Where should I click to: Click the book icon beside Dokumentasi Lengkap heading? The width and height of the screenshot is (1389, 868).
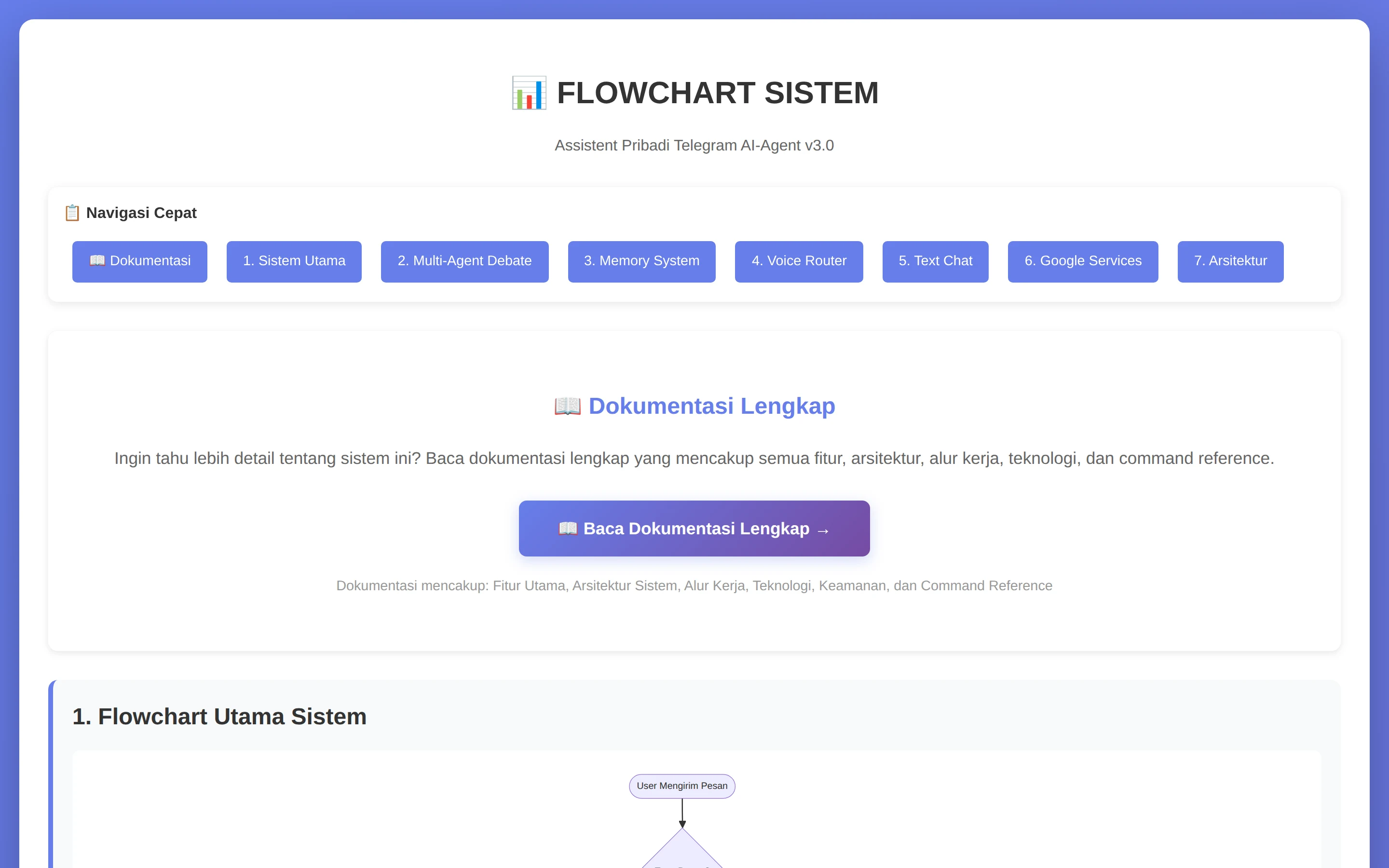point(568,407)
